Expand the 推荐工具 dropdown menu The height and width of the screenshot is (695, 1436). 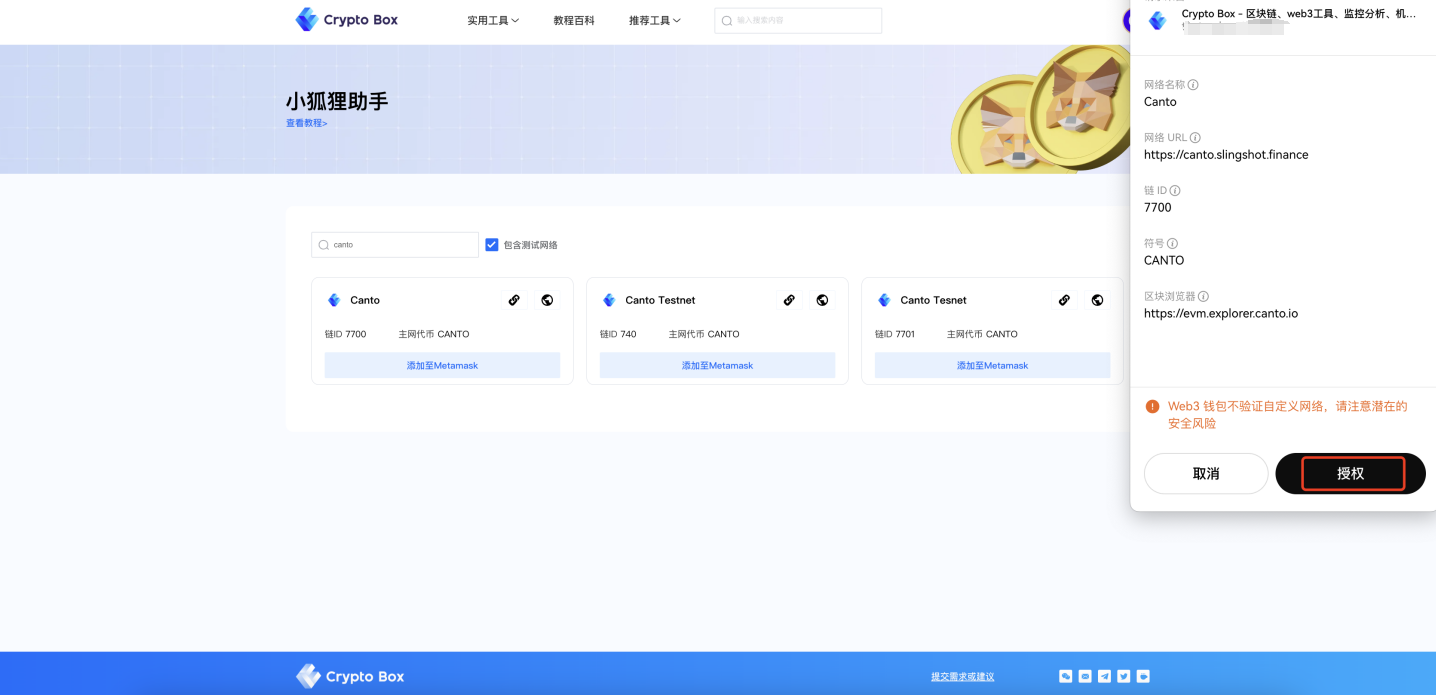point(655,21)
